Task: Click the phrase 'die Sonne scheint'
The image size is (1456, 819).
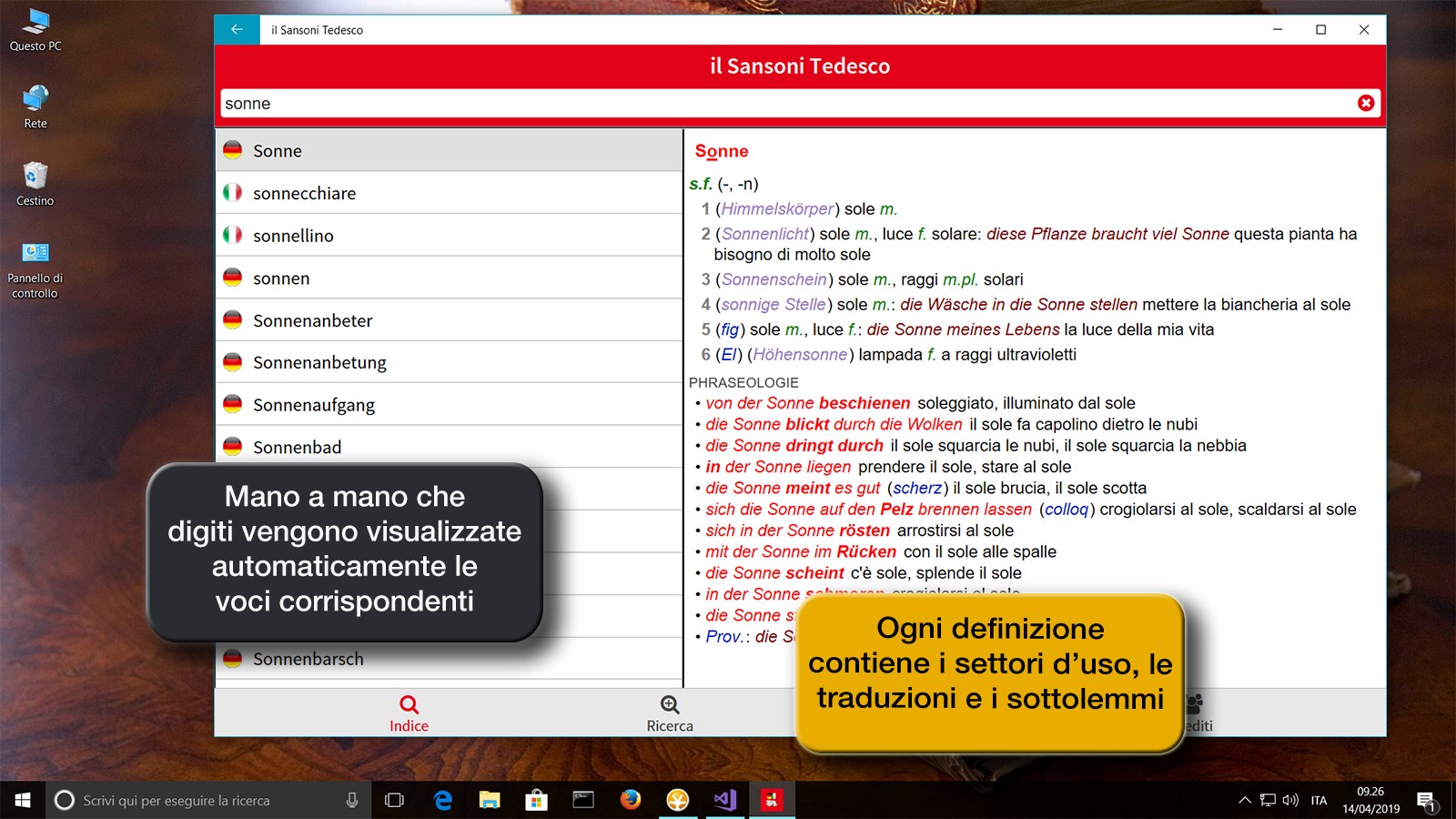Action: (x=775, y=573)
